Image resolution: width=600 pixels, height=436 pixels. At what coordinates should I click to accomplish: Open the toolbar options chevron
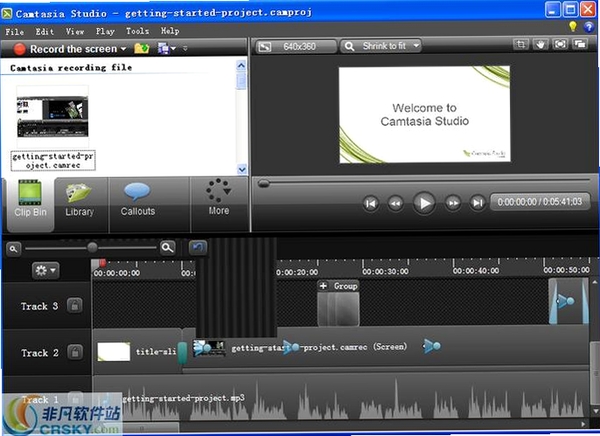185,49
